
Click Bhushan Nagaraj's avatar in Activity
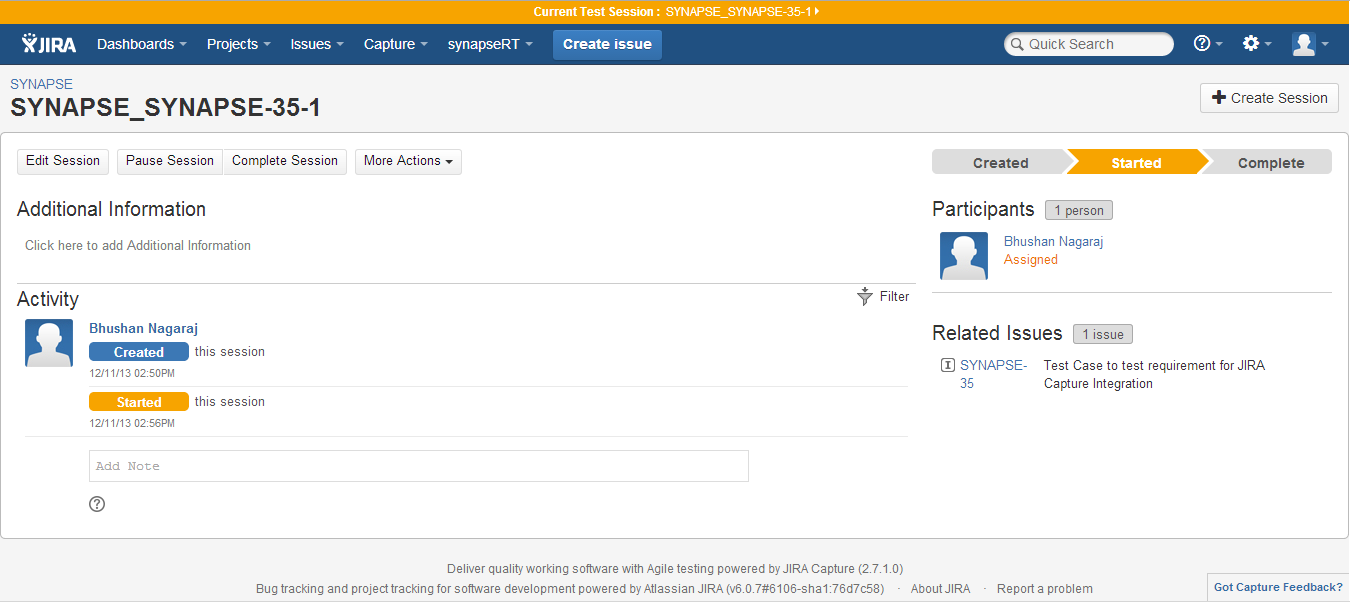pos(49,343)
